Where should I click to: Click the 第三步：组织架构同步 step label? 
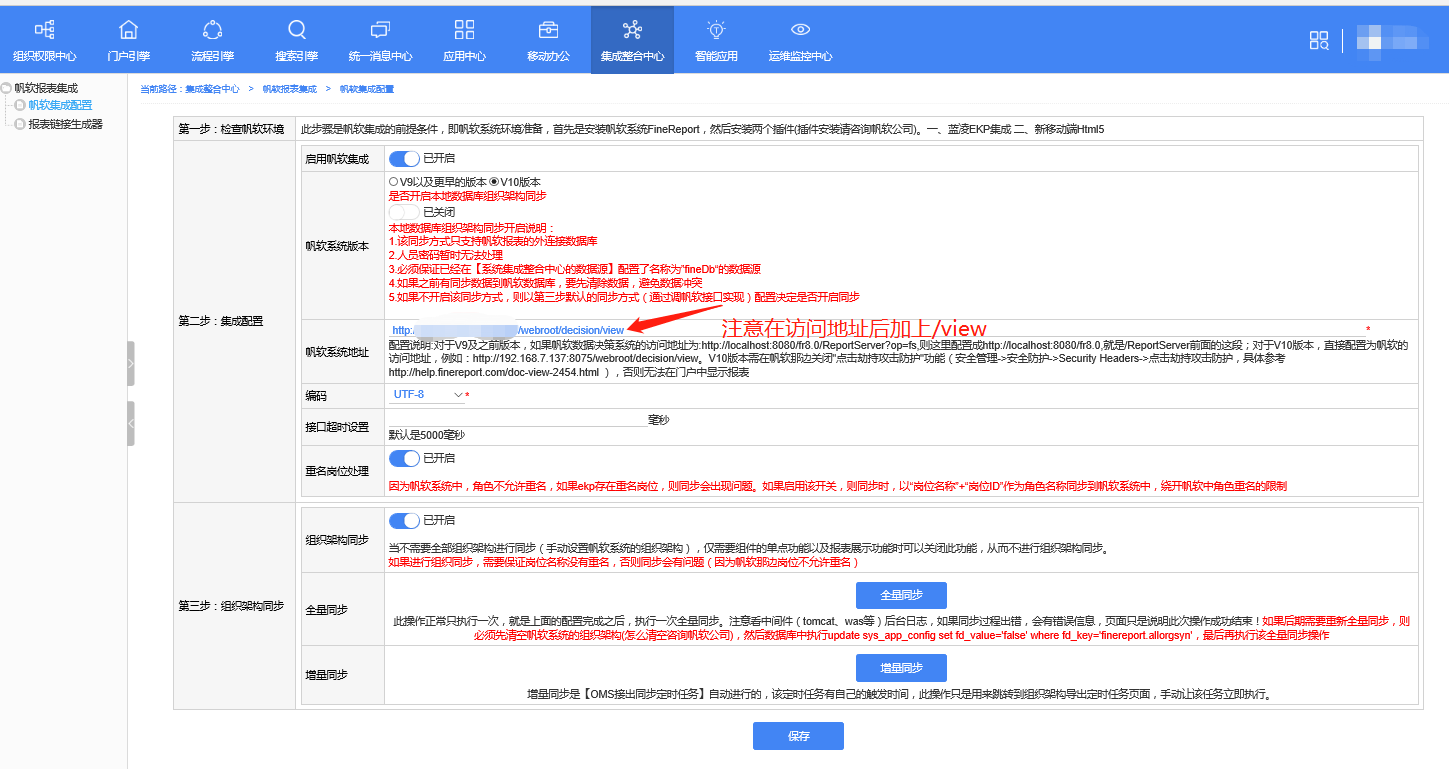tap(231, 606)
